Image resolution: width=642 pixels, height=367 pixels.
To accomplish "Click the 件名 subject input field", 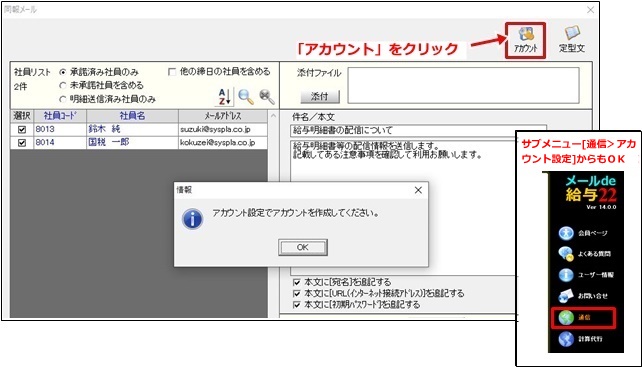I will coord(418,131).
